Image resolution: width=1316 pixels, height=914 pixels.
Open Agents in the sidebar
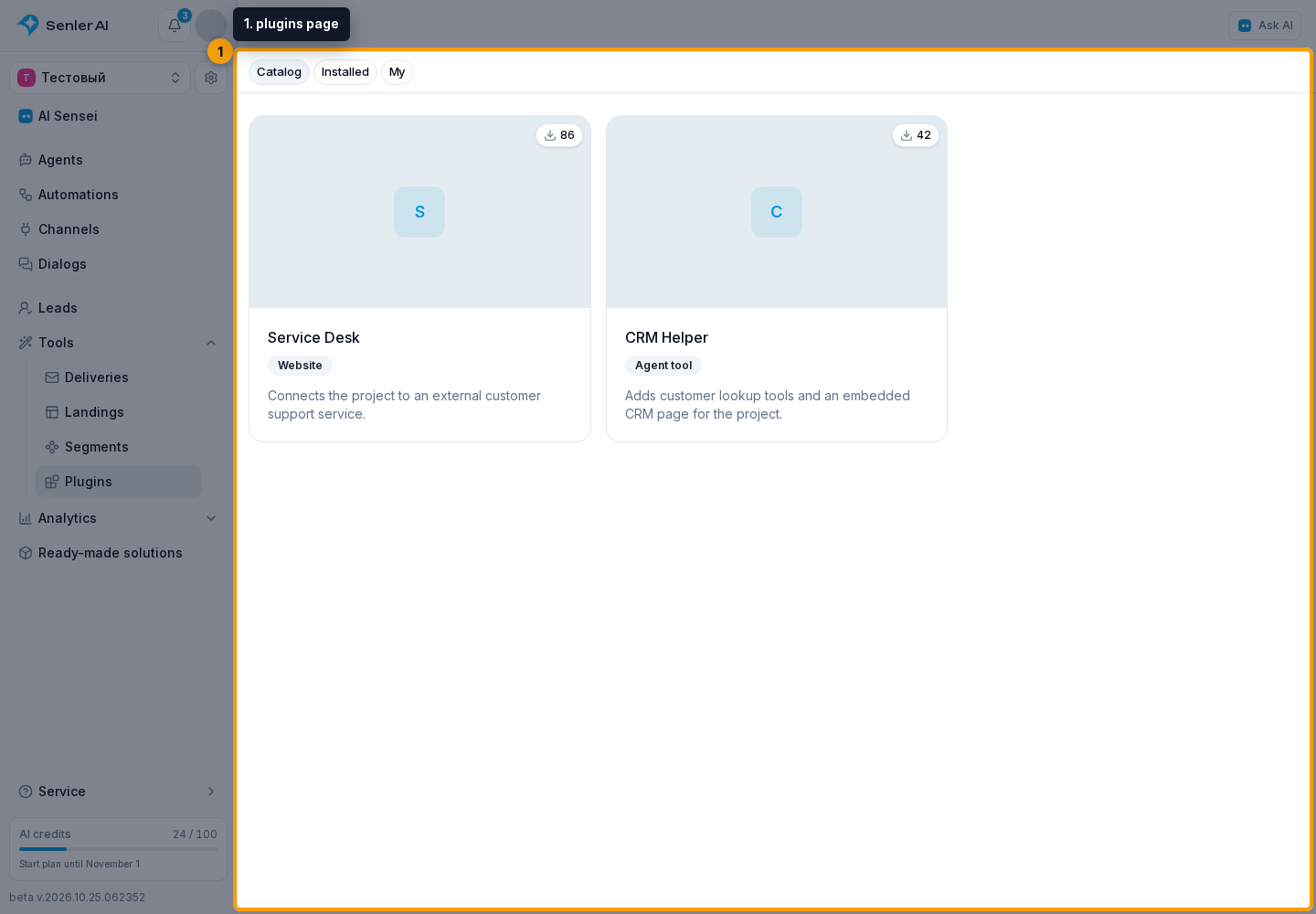(x=60, y=160)
